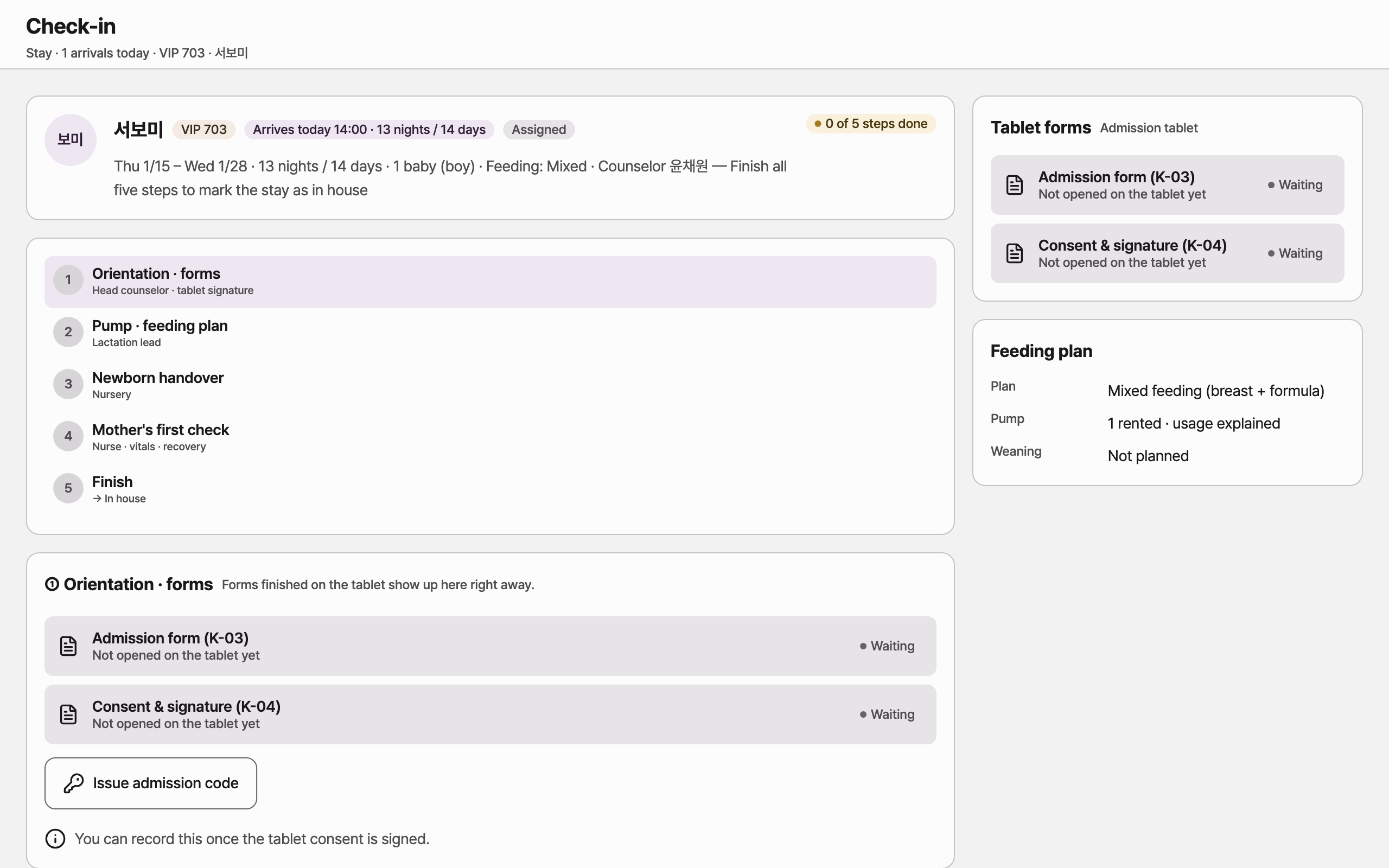Click the Waiting status of Consent & signature in Orientation section
This screenshot has width=1389, height=868.
pyautogui.click(x=887, y=714)
